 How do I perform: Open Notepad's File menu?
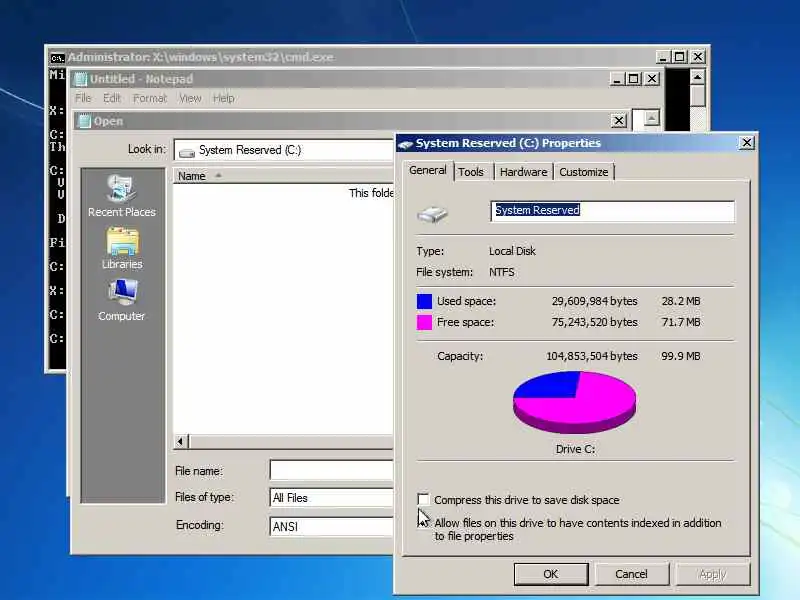[83, 98]
